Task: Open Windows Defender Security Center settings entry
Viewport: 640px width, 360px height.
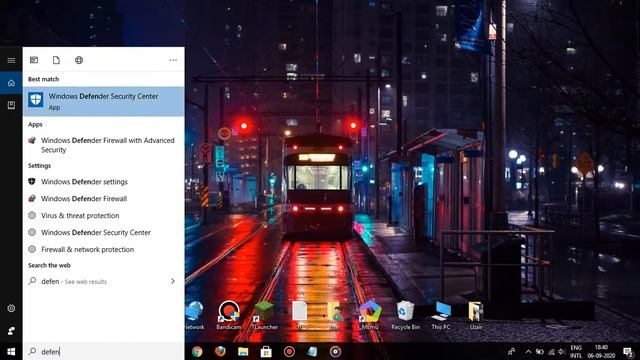Action: click(103, 232)
